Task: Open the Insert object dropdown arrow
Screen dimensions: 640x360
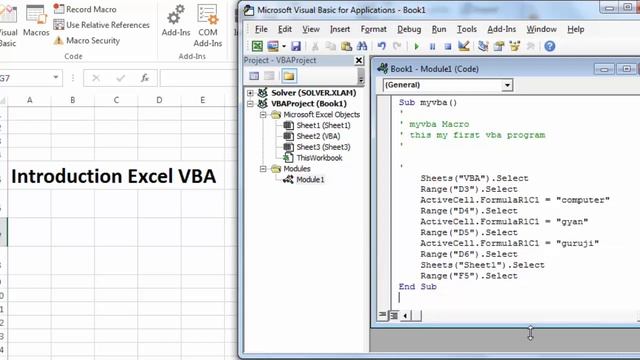Action: (284, 46)
